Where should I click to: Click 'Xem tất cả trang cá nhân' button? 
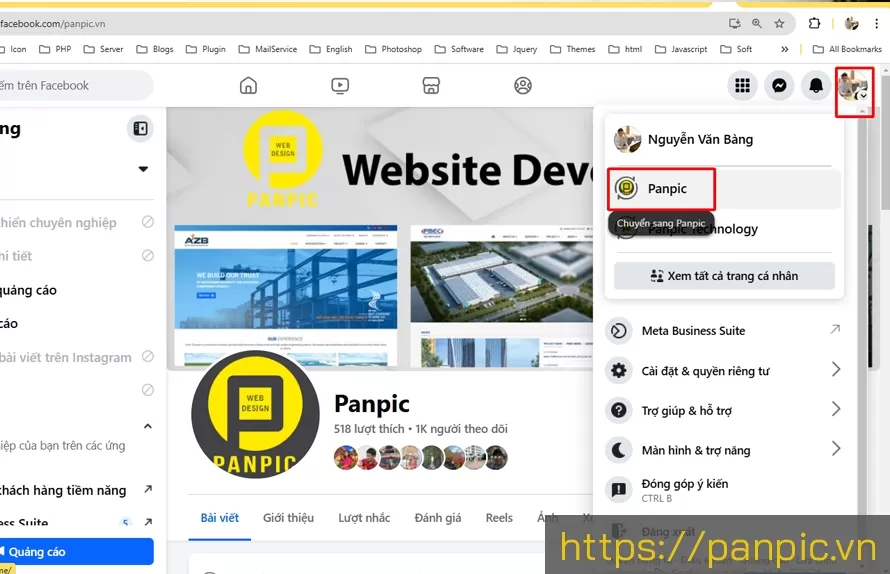tap(724, 276)
